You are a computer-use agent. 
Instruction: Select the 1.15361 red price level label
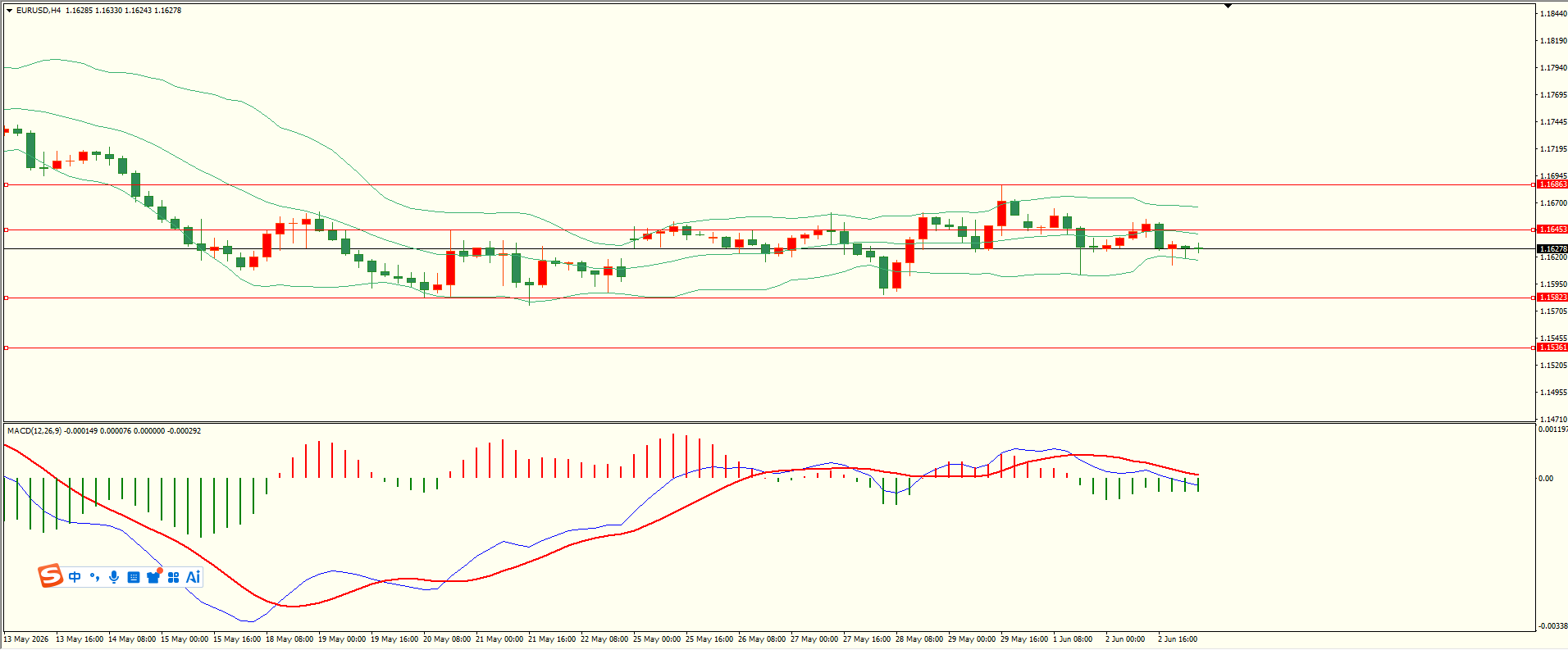click(x=1552, y=348)
